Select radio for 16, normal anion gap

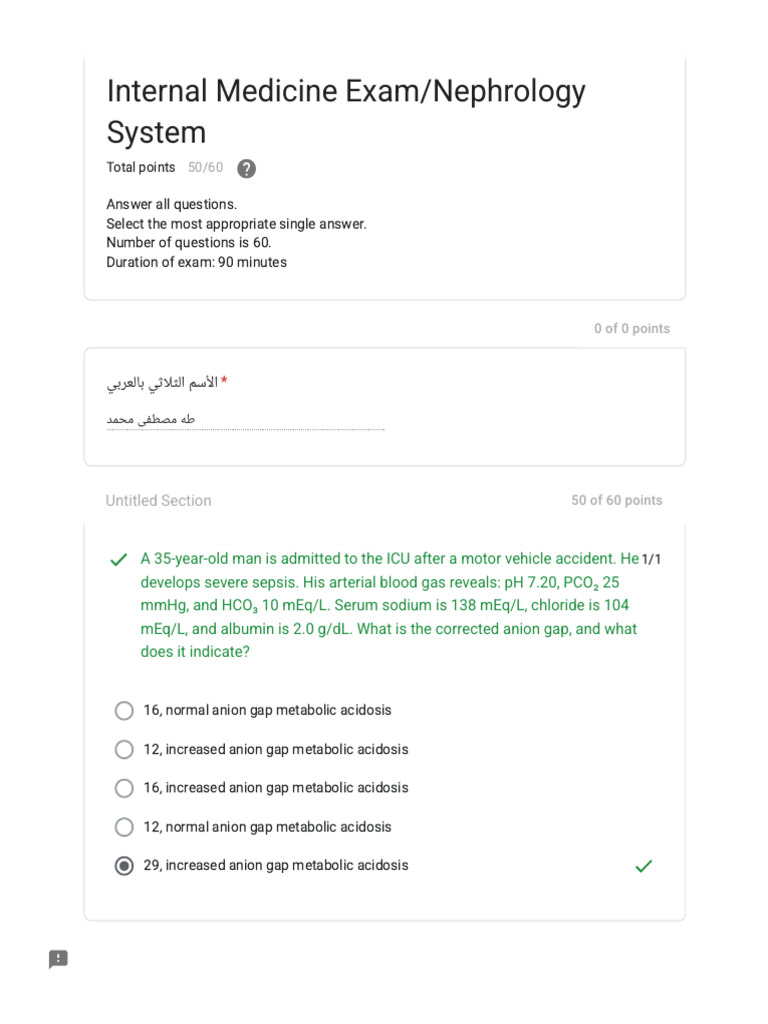(x=124, y=711)
